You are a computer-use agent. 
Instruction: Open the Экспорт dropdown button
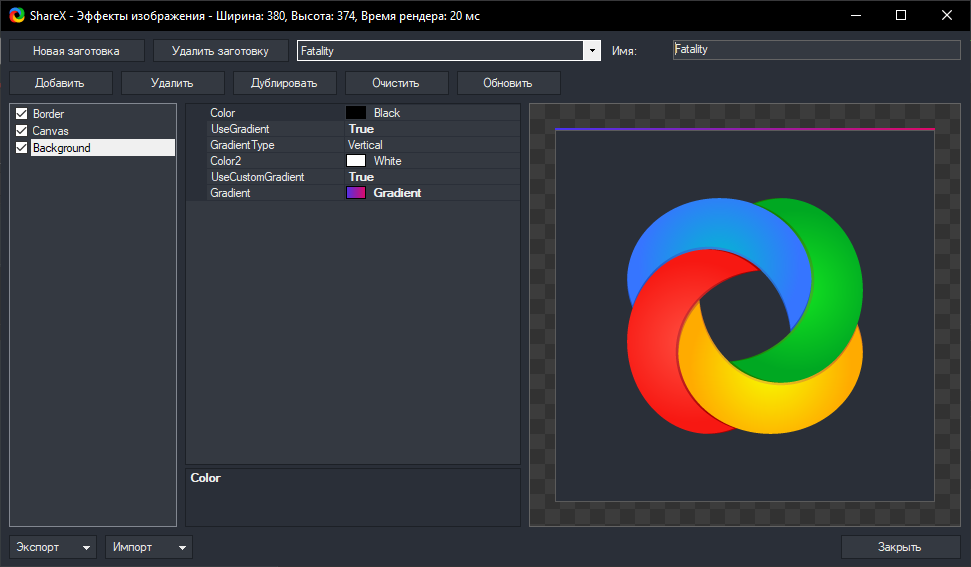pyautogui.click(x=53, y=547)
